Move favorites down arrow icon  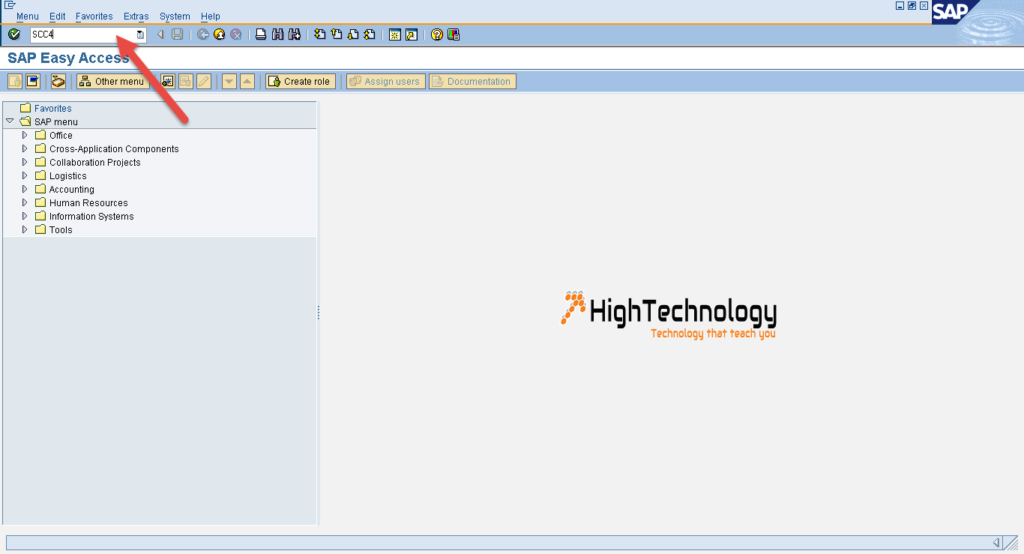click(229, 81)
